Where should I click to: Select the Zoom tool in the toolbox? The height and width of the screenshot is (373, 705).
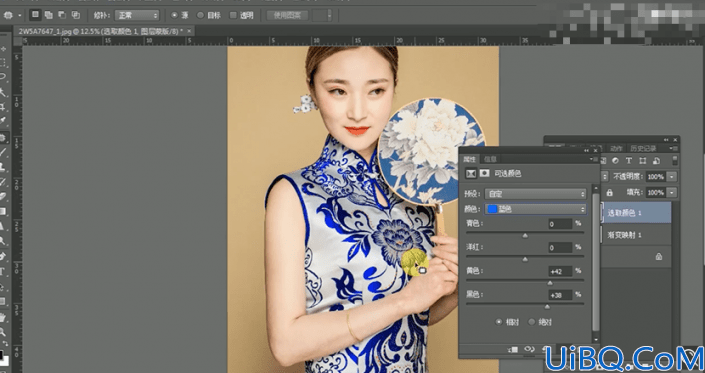click(x=4, y=332)
